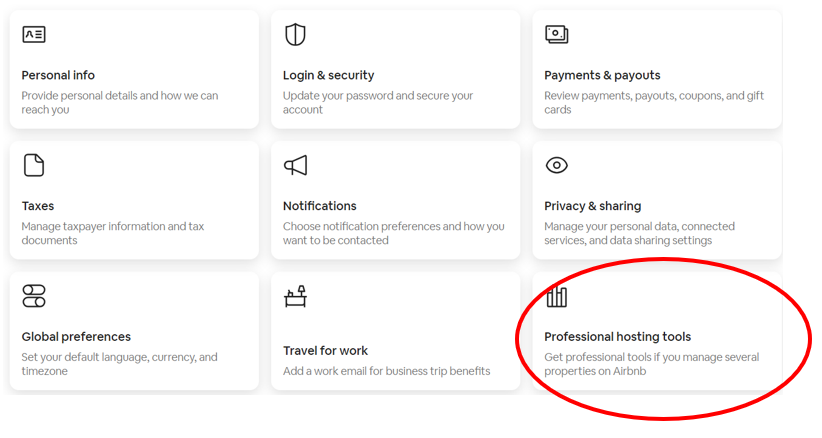Select the Privacy & sharing heading
The image size is (822, 438).
(x=592, y=206)
